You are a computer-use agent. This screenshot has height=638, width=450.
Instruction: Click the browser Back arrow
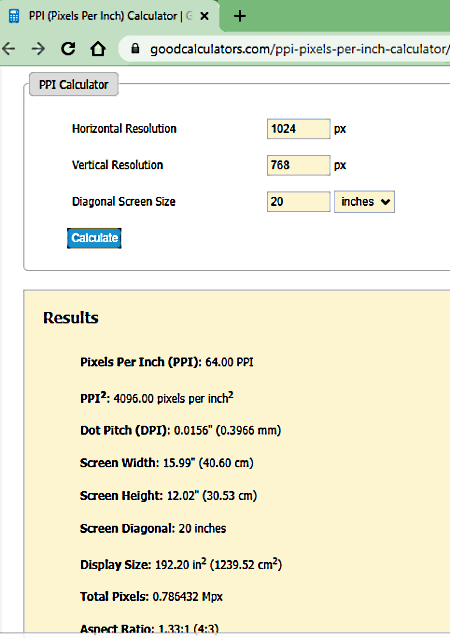[x=9, y=49]
